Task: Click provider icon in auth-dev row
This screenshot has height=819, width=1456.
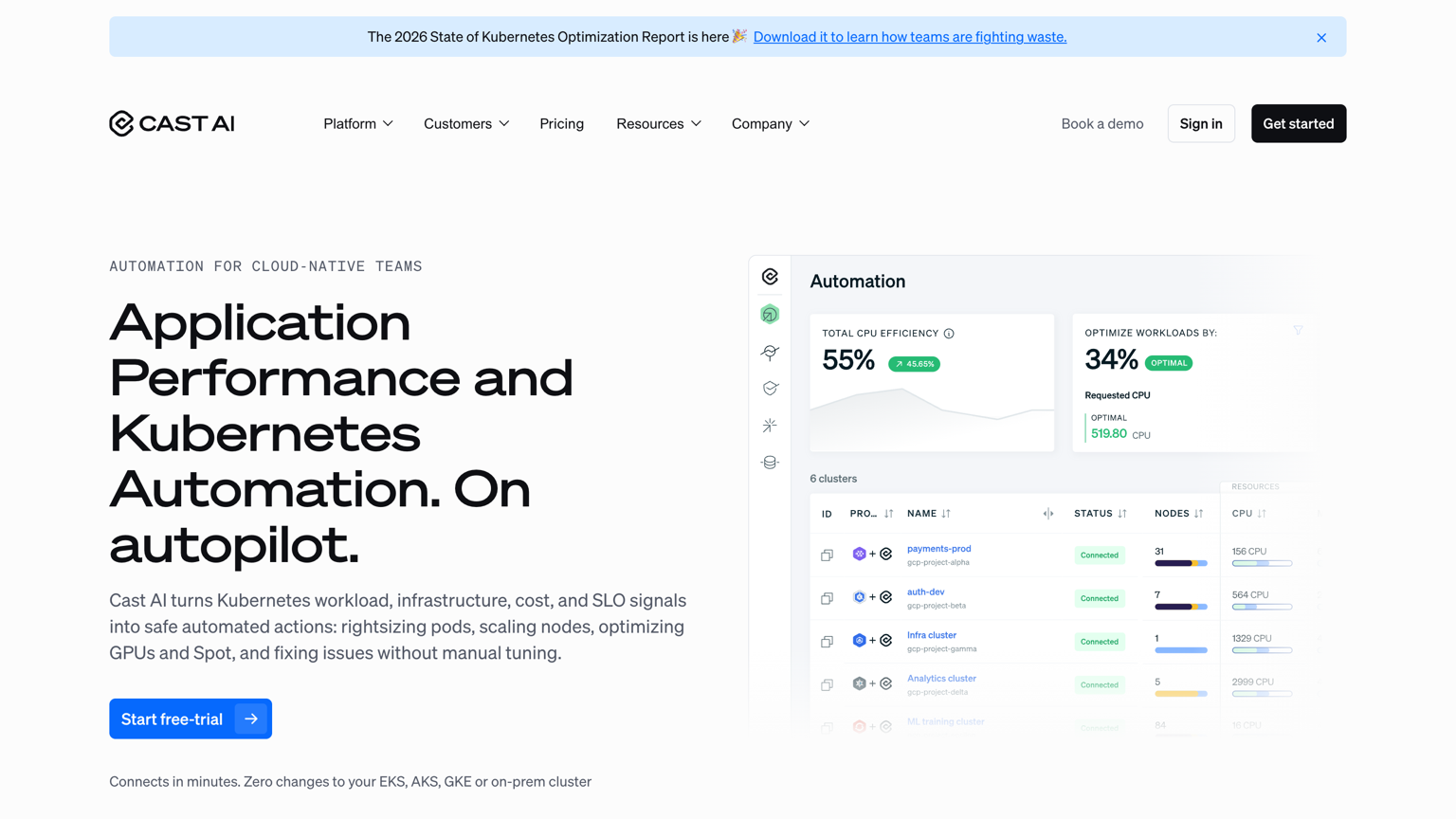Action: click(859, 597)
